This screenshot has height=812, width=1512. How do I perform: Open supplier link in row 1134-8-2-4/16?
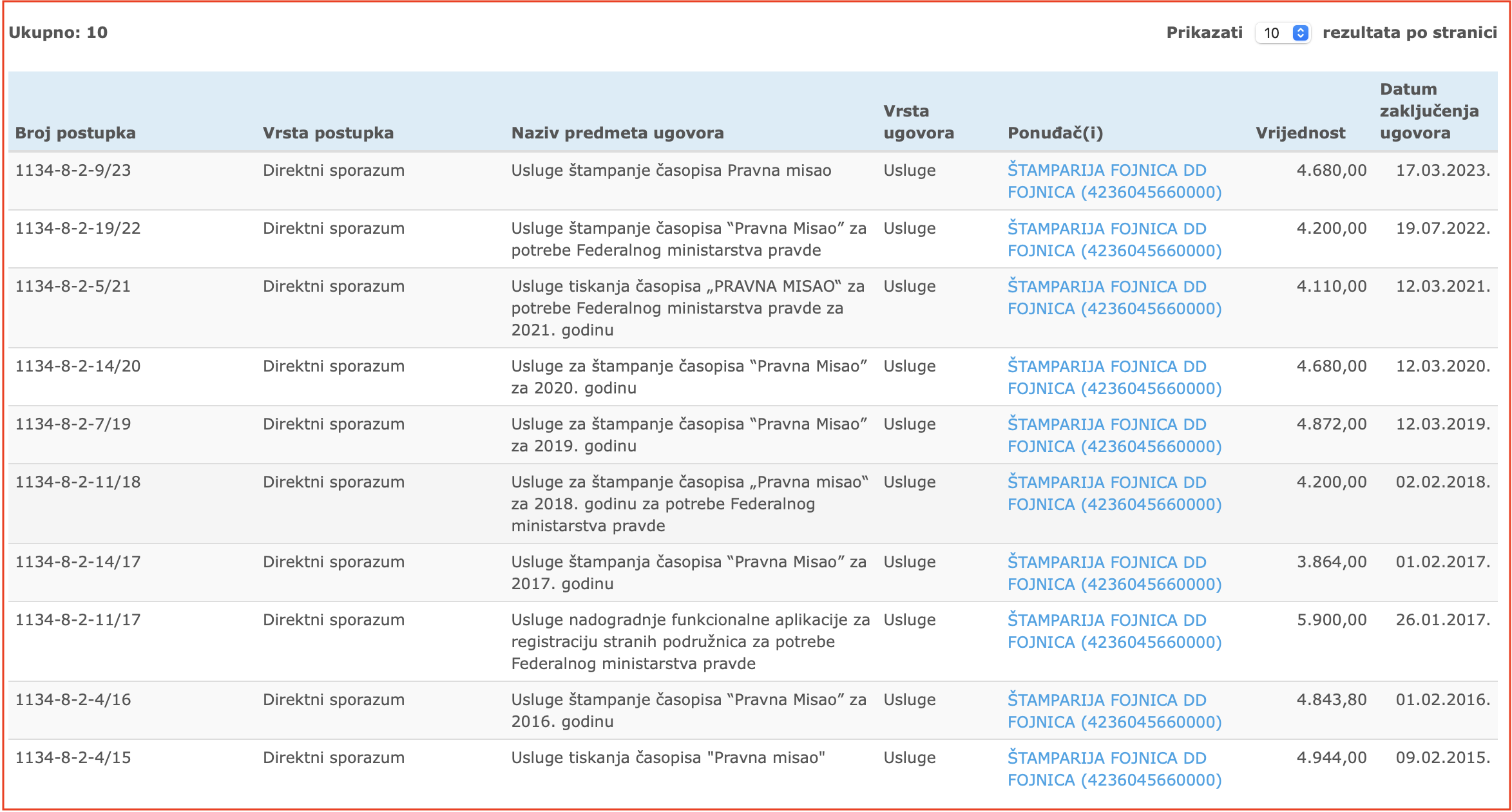pyautogui.click(x=1115, y=711)
